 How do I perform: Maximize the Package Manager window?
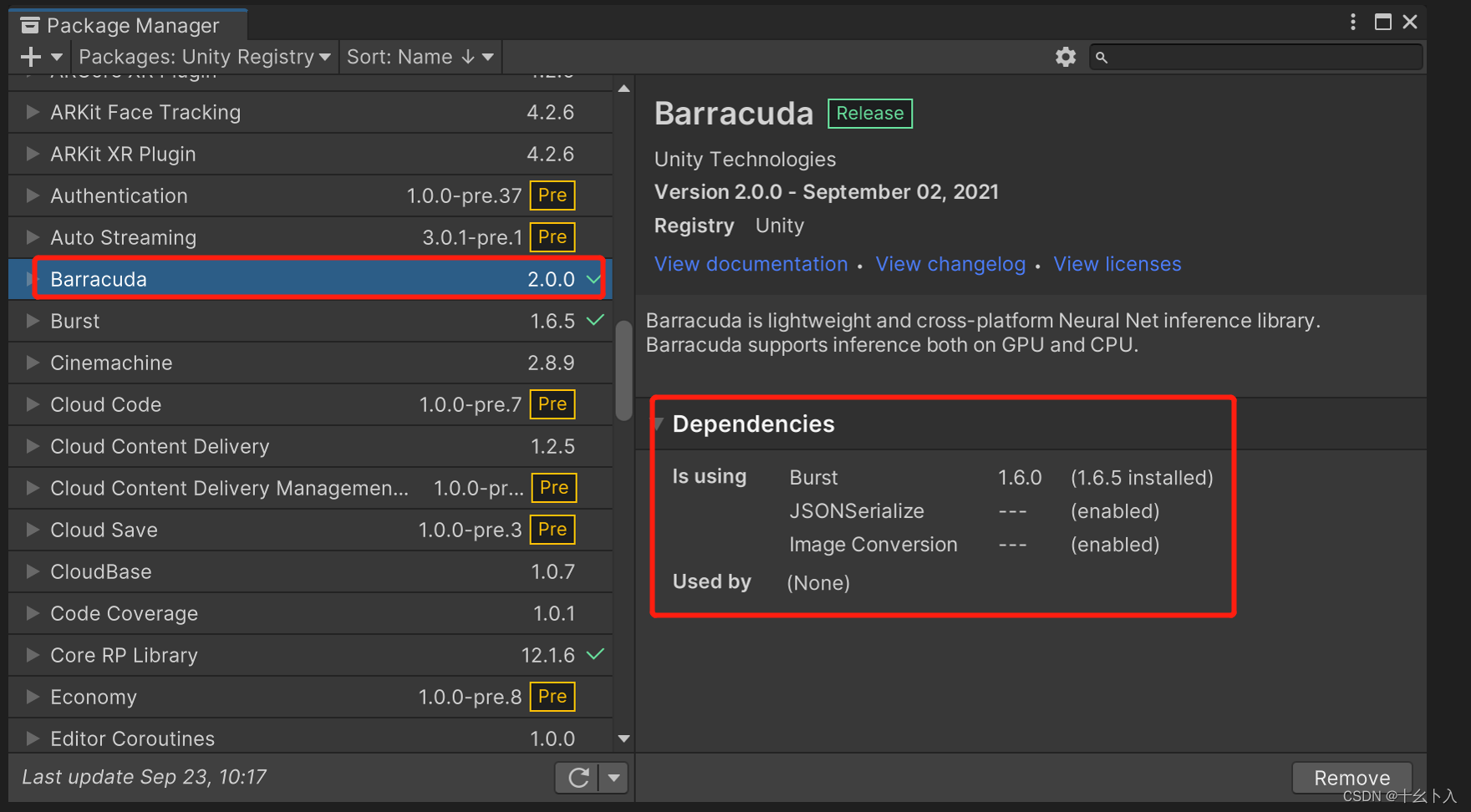(1383, 22)
